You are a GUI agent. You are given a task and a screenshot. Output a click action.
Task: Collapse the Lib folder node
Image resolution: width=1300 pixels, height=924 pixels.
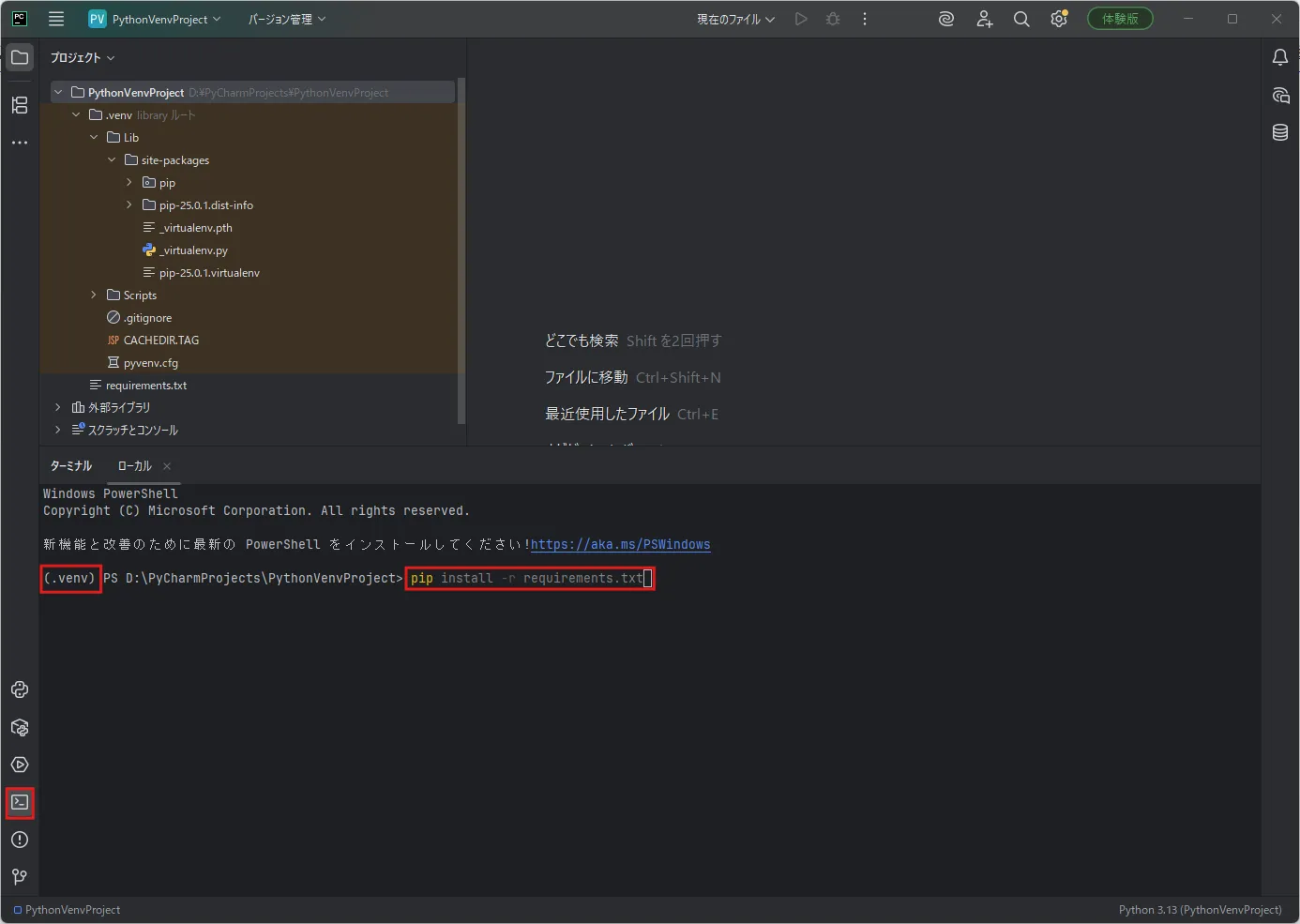pos(94,137)
